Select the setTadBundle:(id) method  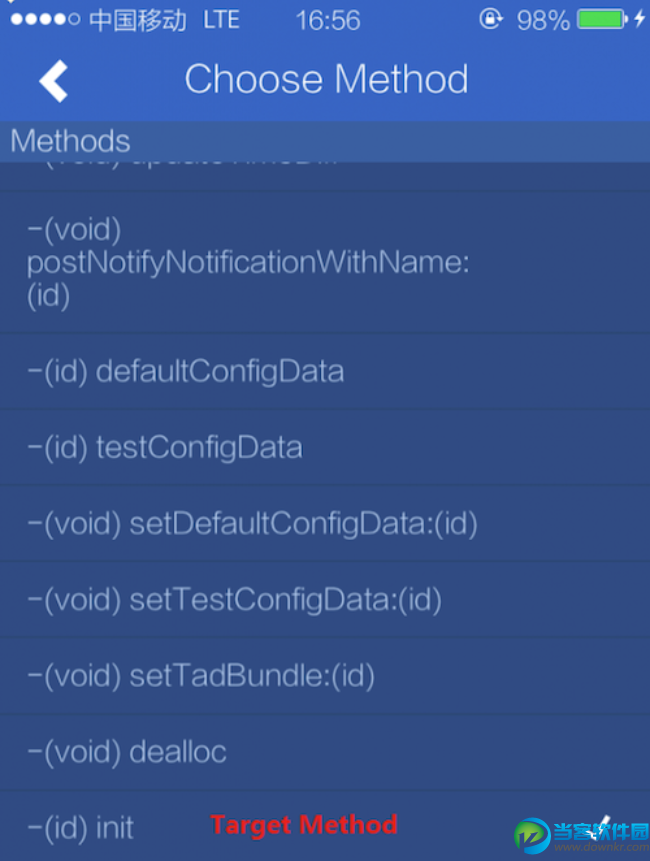pos(201,676)
